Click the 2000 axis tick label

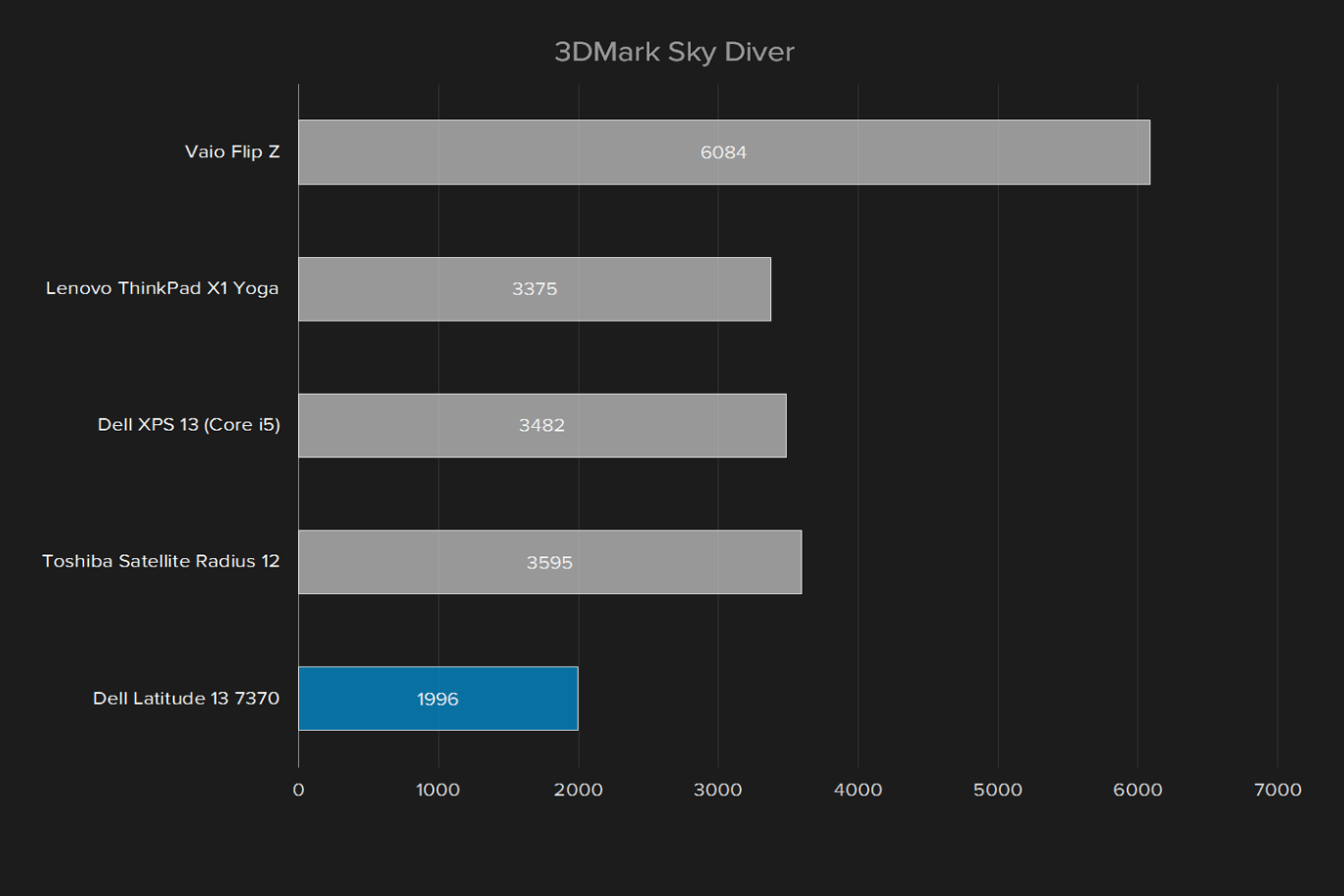(579, 789)
